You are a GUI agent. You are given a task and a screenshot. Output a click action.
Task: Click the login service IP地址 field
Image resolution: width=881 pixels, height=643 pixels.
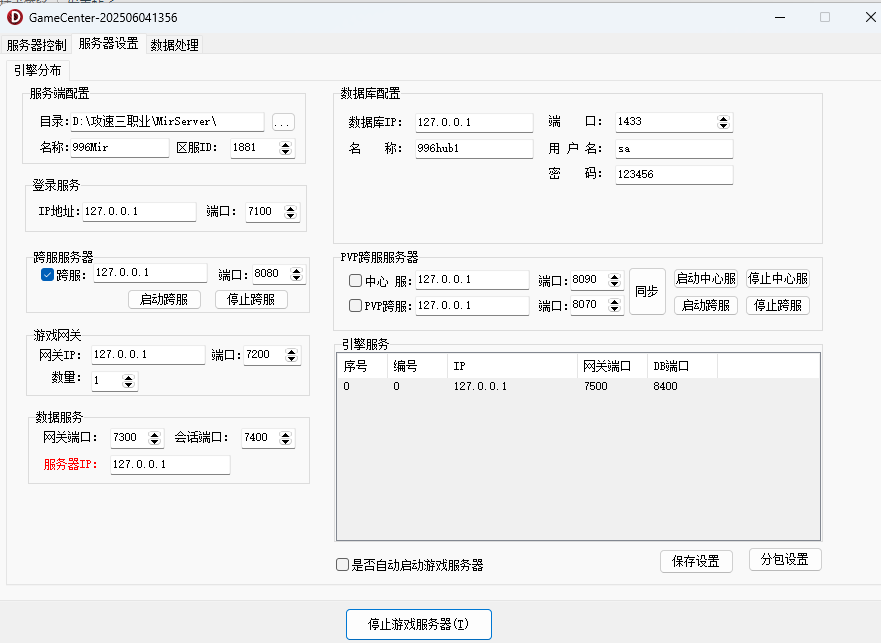(139, 211)
